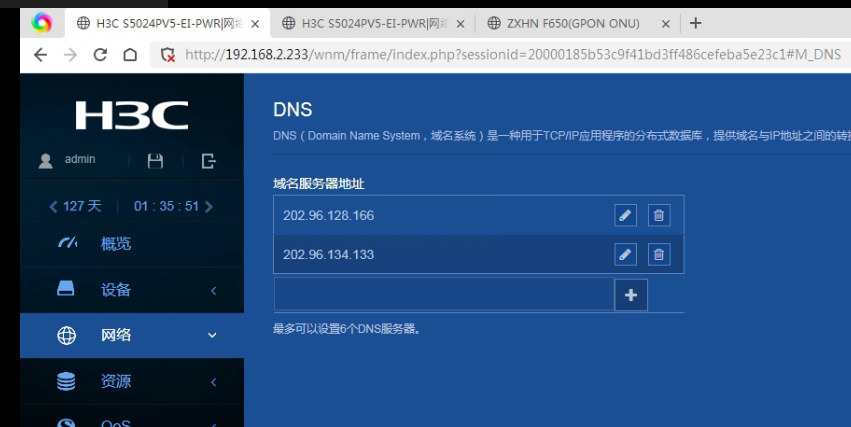Open the 概览 overview menu

(132, 244)
